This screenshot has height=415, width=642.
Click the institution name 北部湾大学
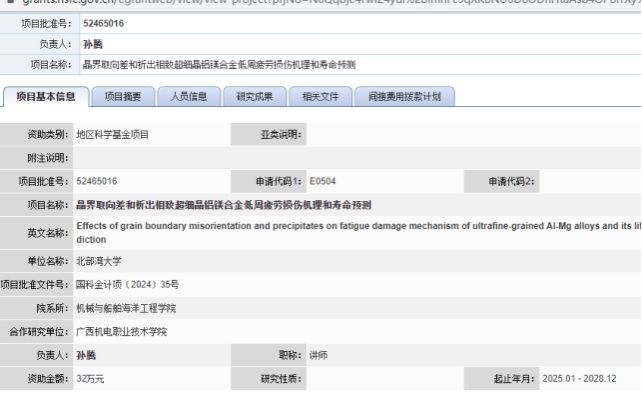[x=98, y=261]
